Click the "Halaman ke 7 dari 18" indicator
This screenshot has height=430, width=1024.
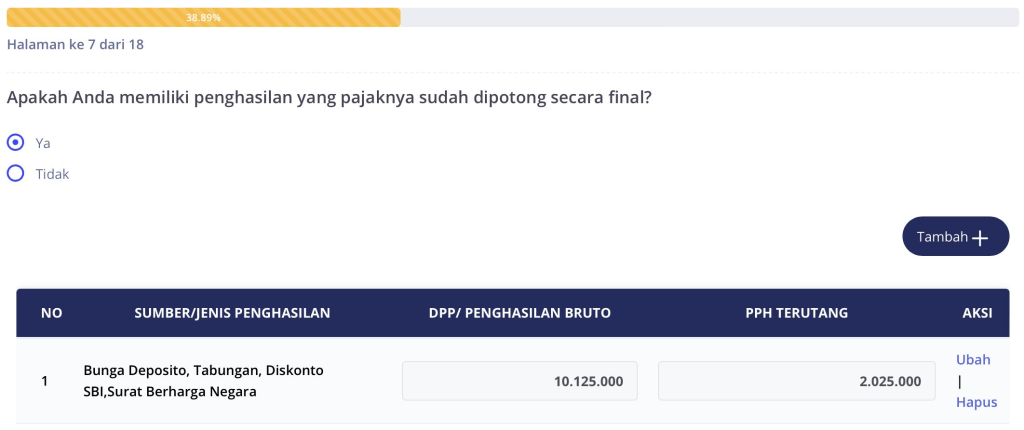point(75,45)
